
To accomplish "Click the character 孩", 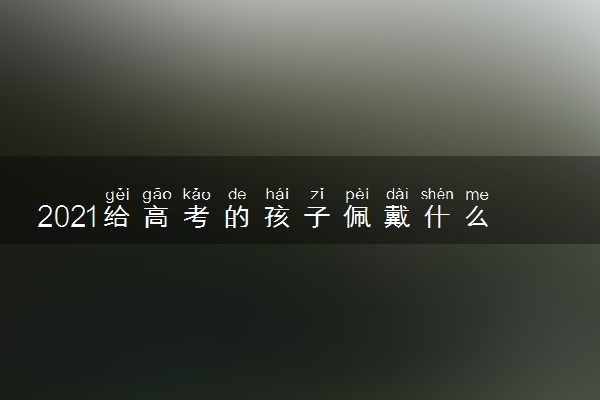I will tap(277, 217).
